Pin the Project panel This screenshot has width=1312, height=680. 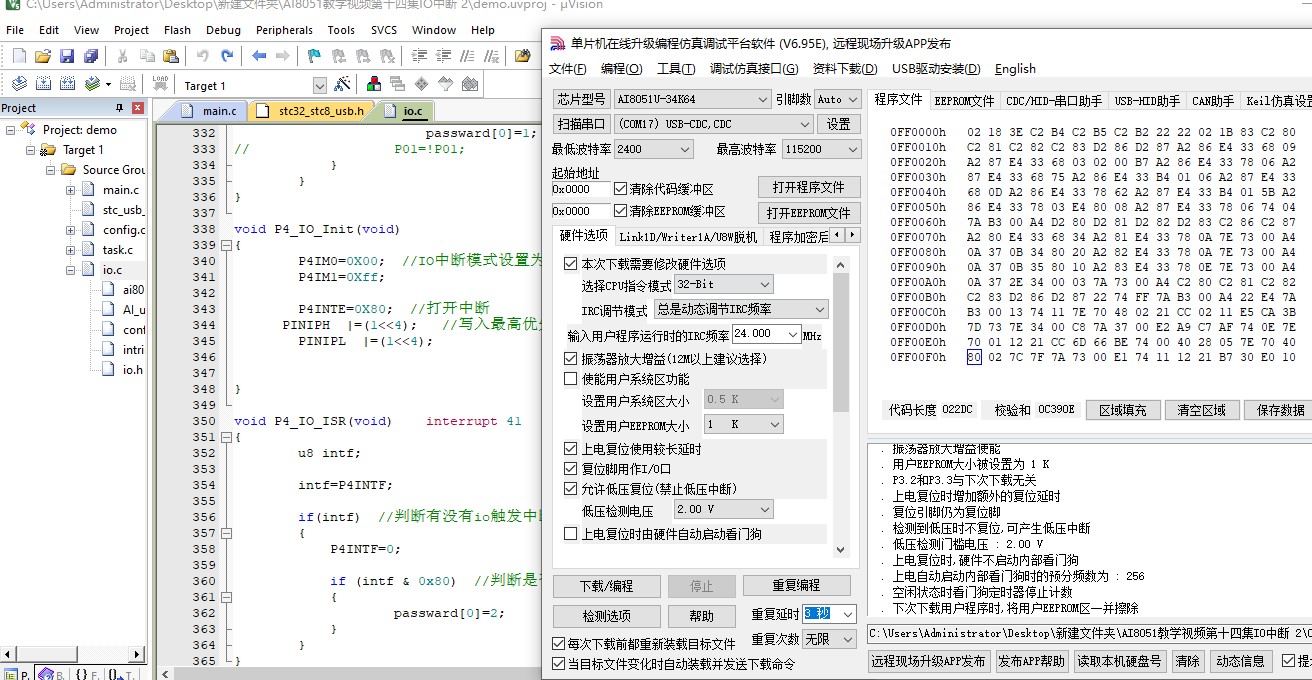120,108
